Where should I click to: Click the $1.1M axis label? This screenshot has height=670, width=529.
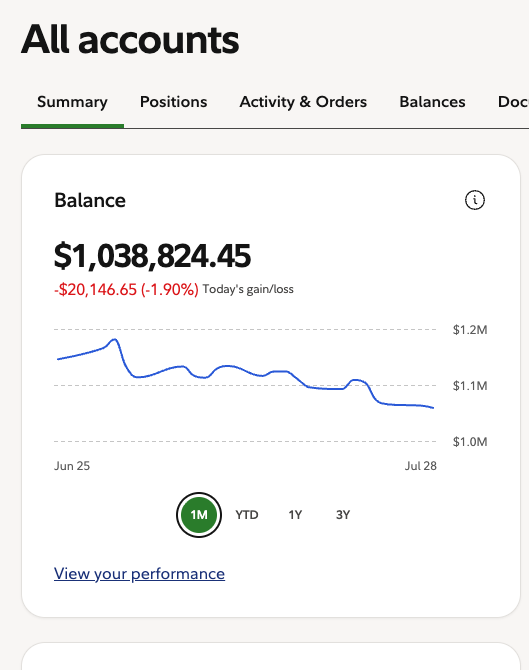(x=470, y=386)
